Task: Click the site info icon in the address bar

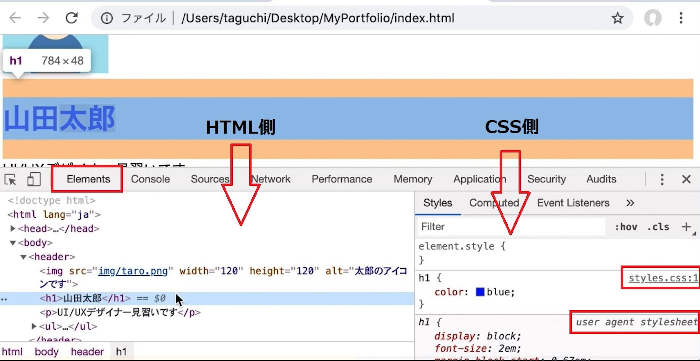Action: tap(106, 18)
